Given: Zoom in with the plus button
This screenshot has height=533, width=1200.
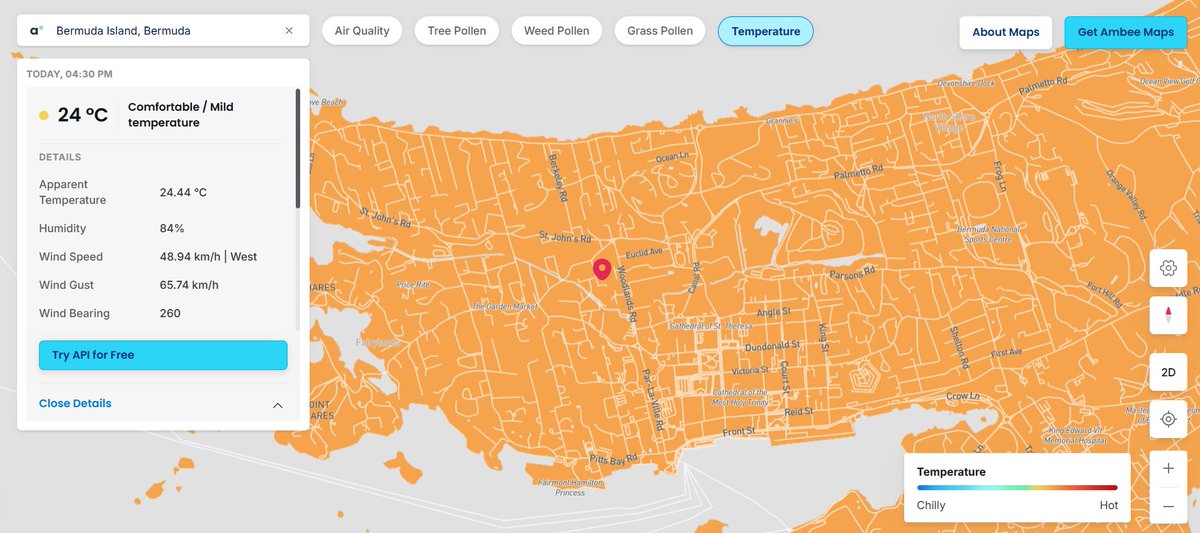Looking at the screenshot, I should pos(1168,468).
